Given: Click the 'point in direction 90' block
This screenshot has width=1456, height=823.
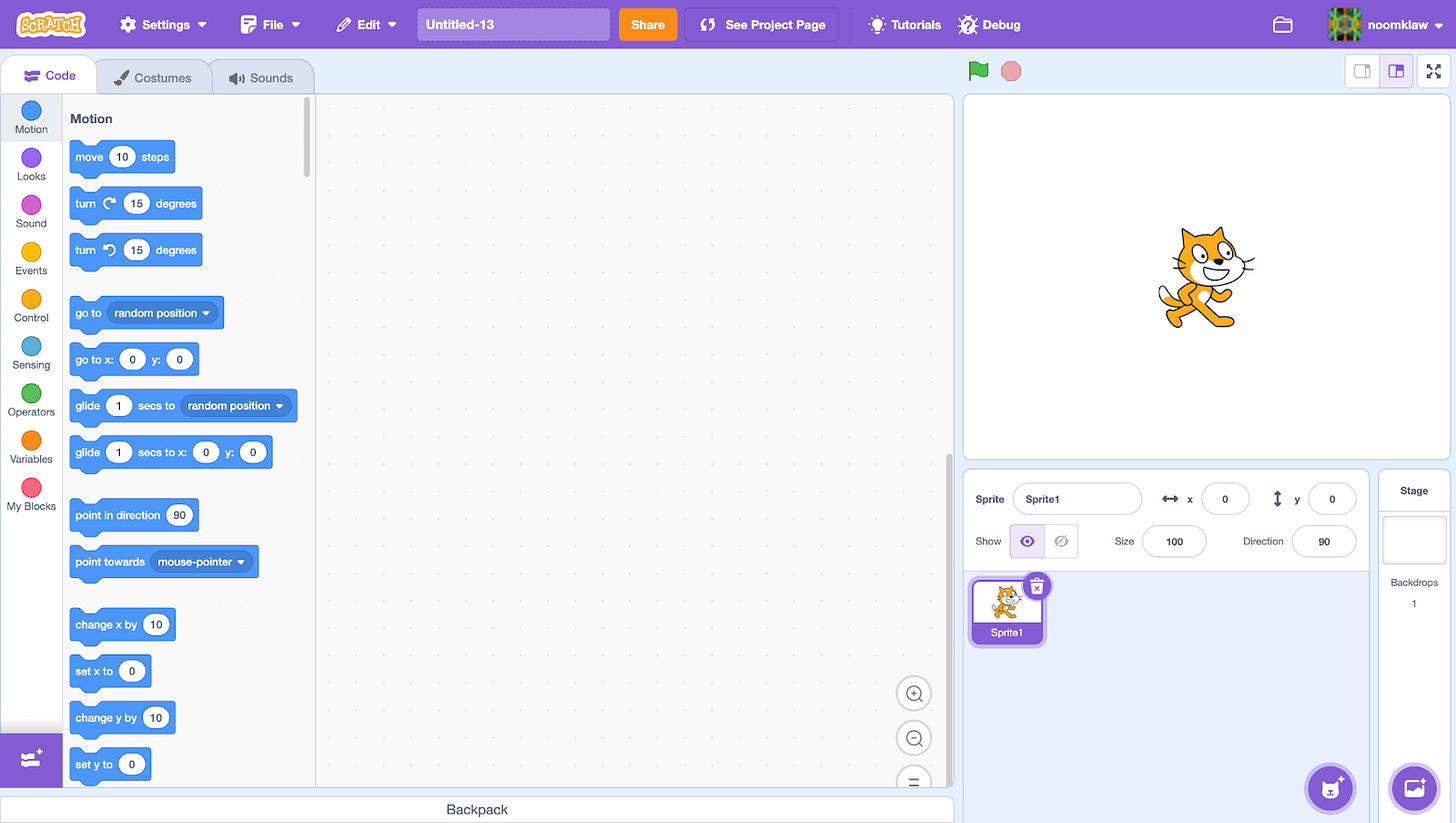Looking at the screenshot, I should [134, 516].
